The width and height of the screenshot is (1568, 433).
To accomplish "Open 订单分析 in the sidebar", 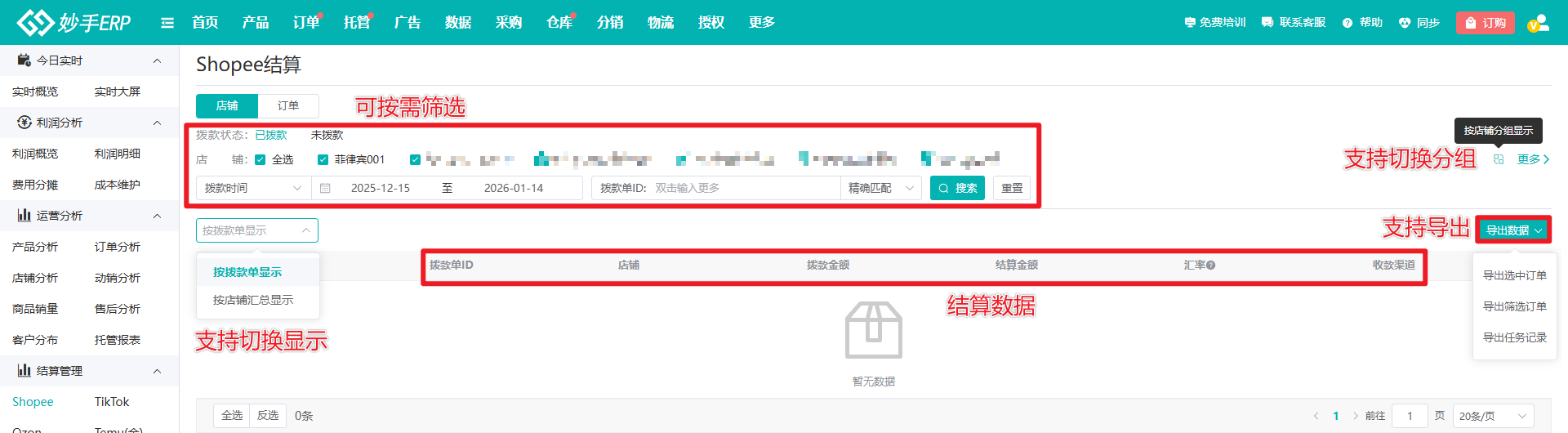I will (118, 247).
